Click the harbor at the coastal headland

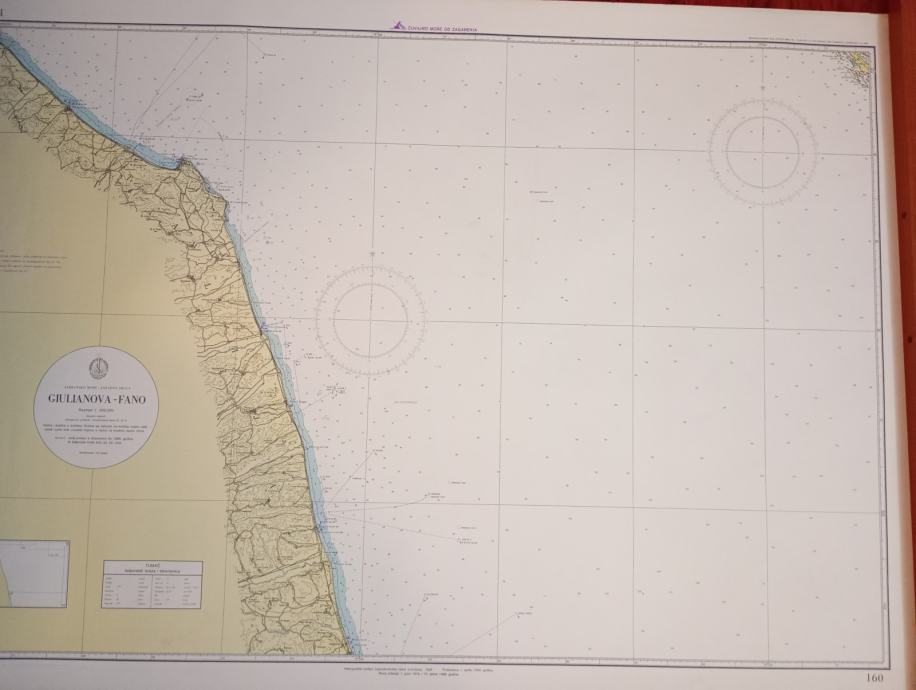pyautogui.click(x=184, y=160)
